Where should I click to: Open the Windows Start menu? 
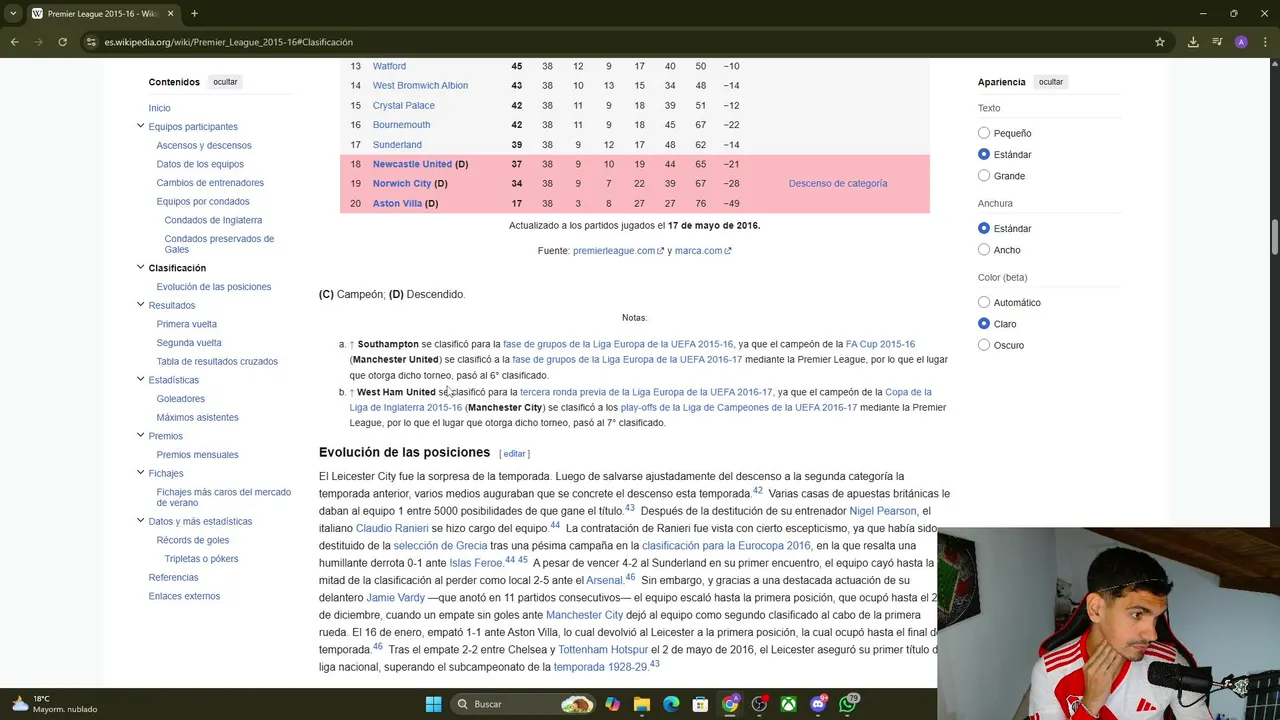point(433,704)
